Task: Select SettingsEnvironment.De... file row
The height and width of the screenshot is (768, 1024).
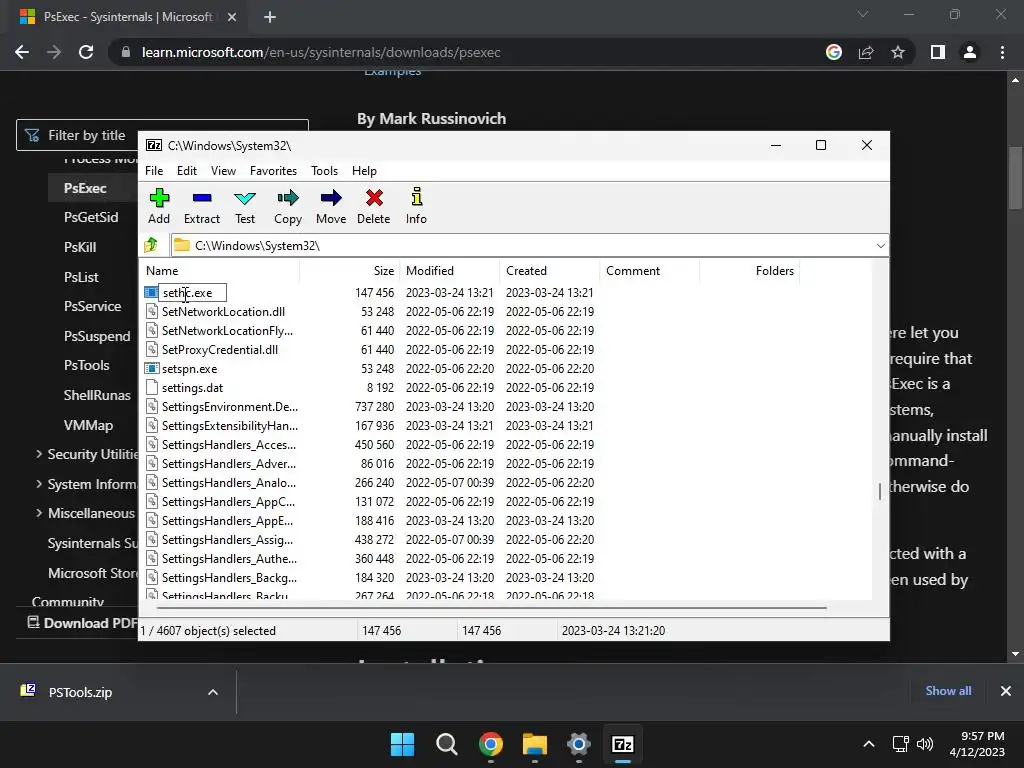Action: pyautogui.click(x=230, y=406)
